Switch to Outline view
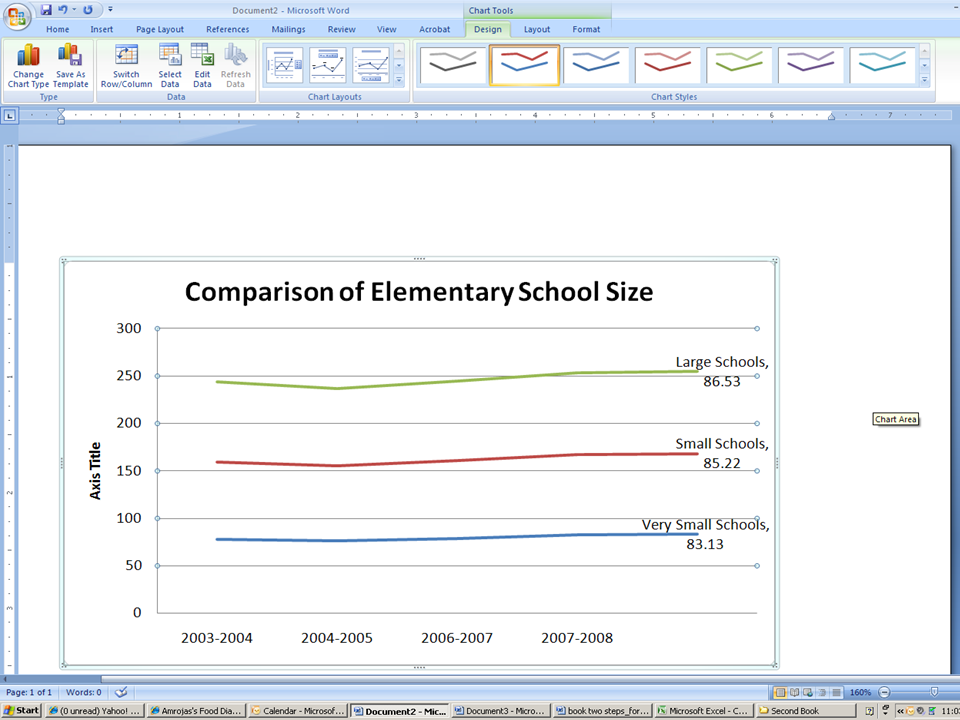This screenshot has width=960, height=720. click(x=822, y=692)
